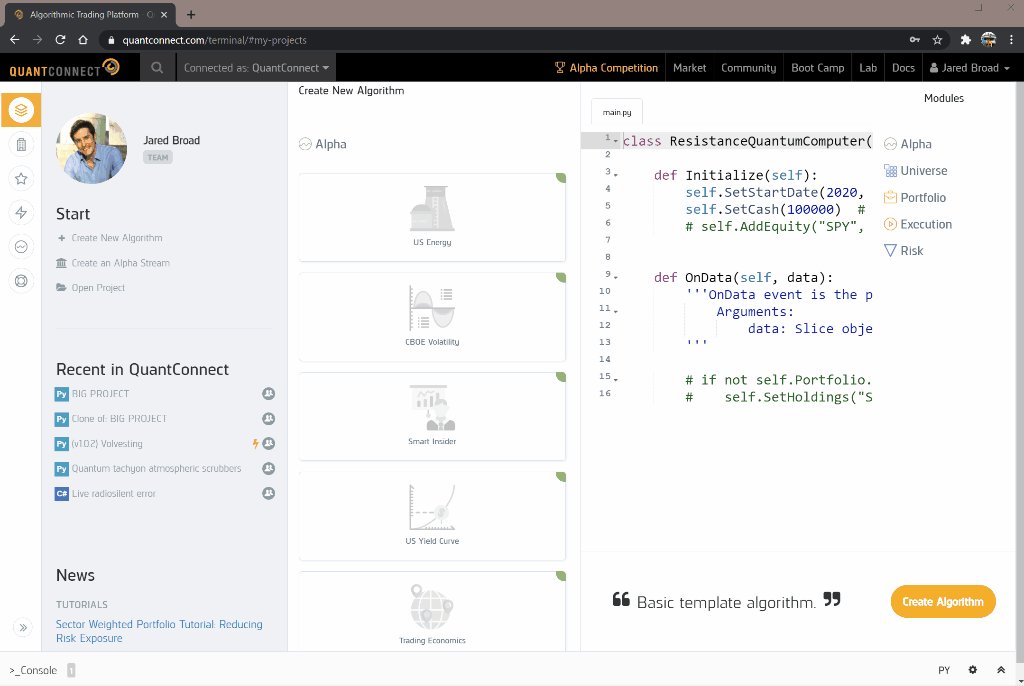
Task: Open Quantum tachyon atmospheric scrubbers project
Action: pos(156,468)
